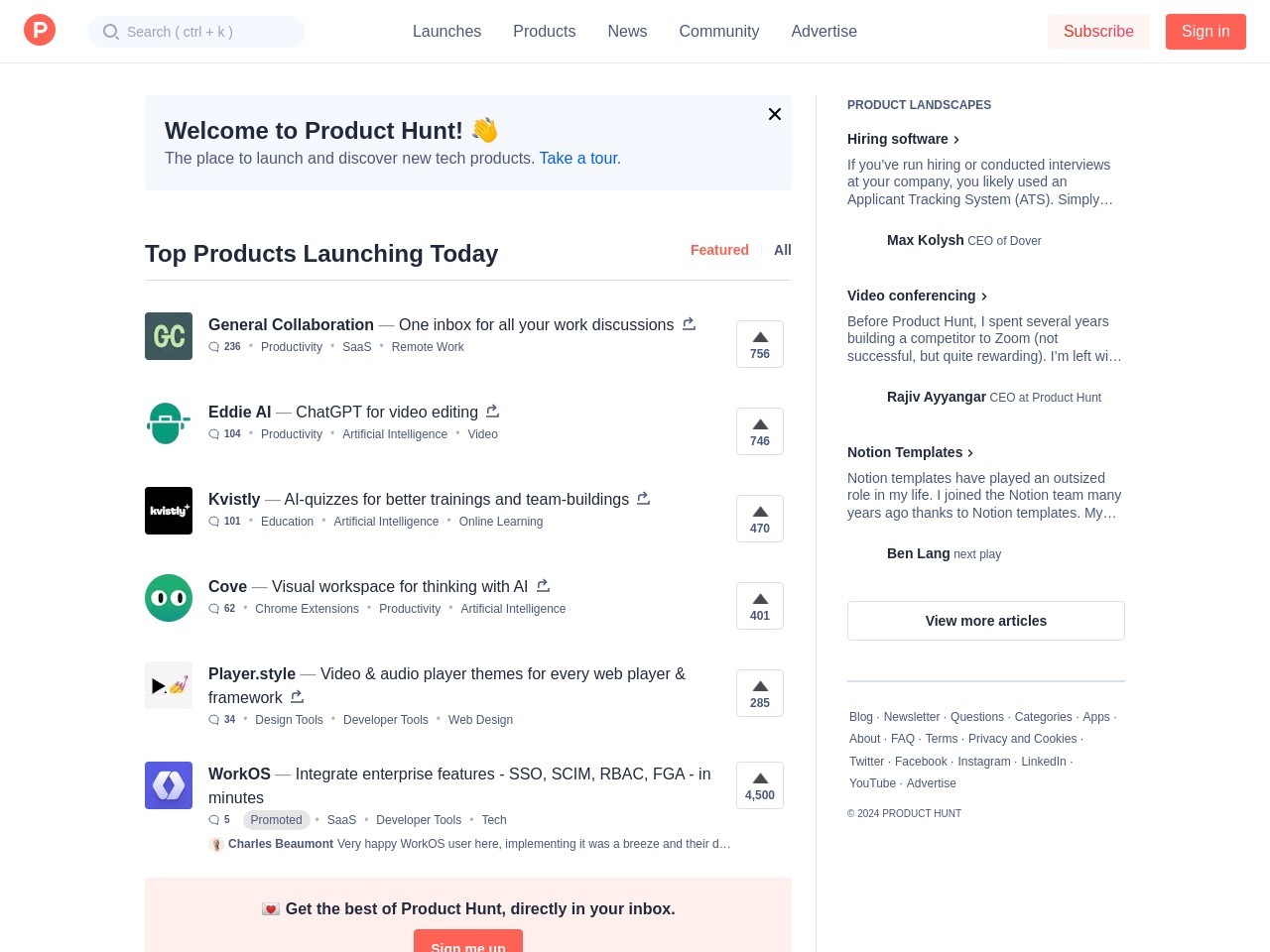Viewport: 1270px width, 952px height.
Task: Open Kvistly external link icon
Action: [x=643, y=499]
